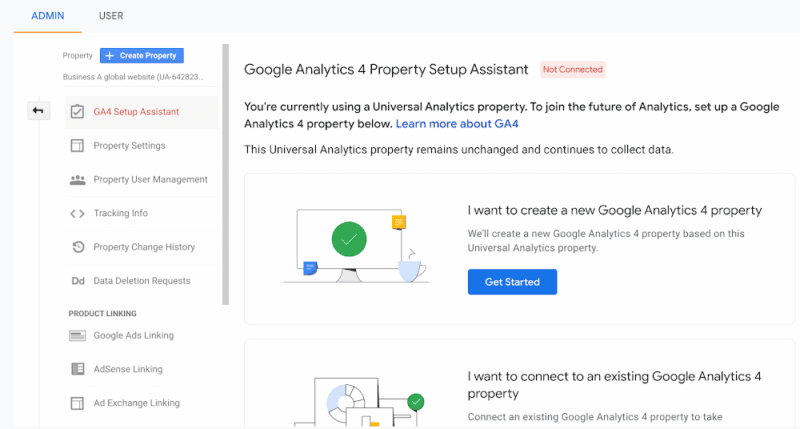The height and width of the screenshot is (429, 800).
Task: Open the Learn more about GA4 link
Action: (457, 124)
